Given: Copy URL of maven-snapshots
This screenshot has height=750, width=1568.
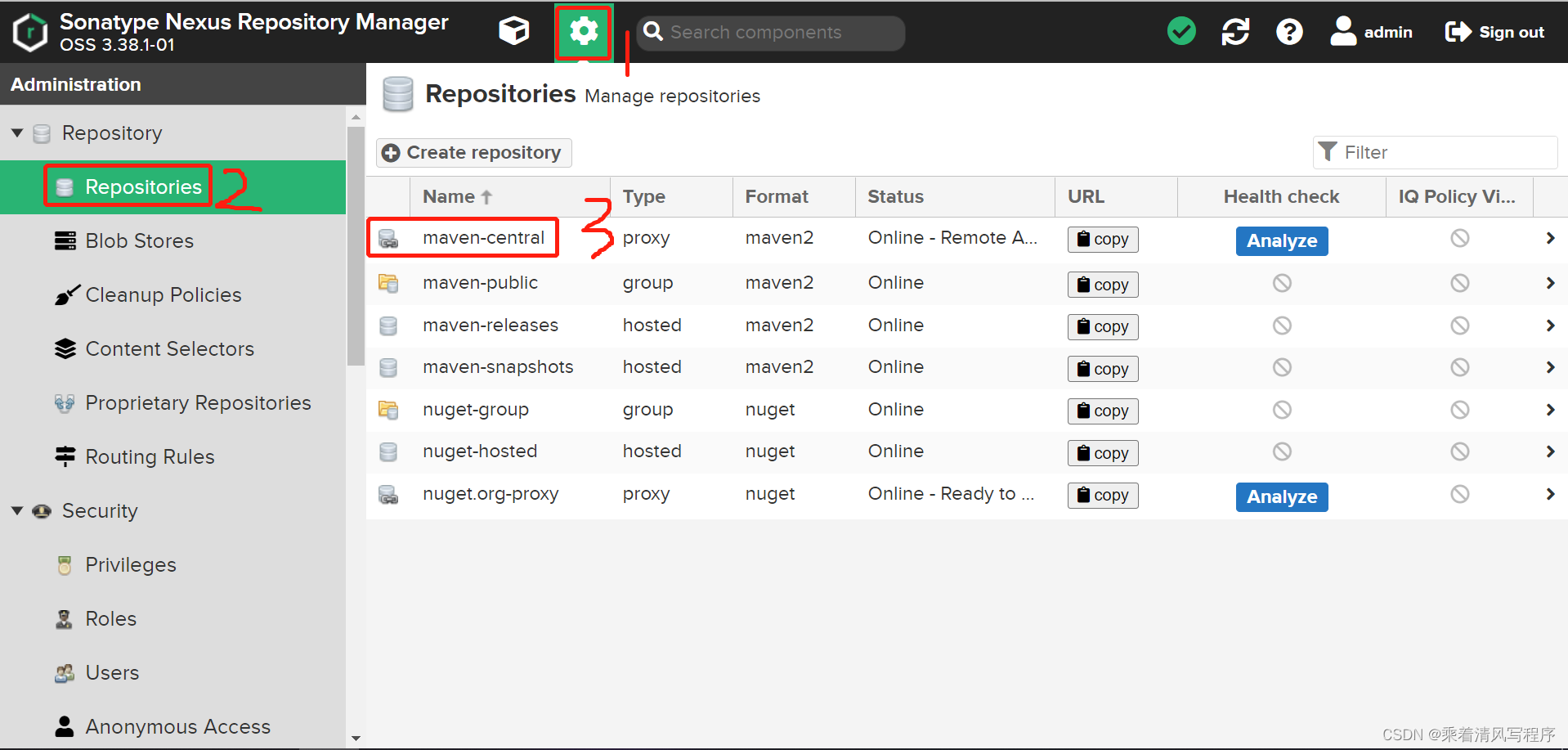Looking at the screenshot, I should 1103,369.
